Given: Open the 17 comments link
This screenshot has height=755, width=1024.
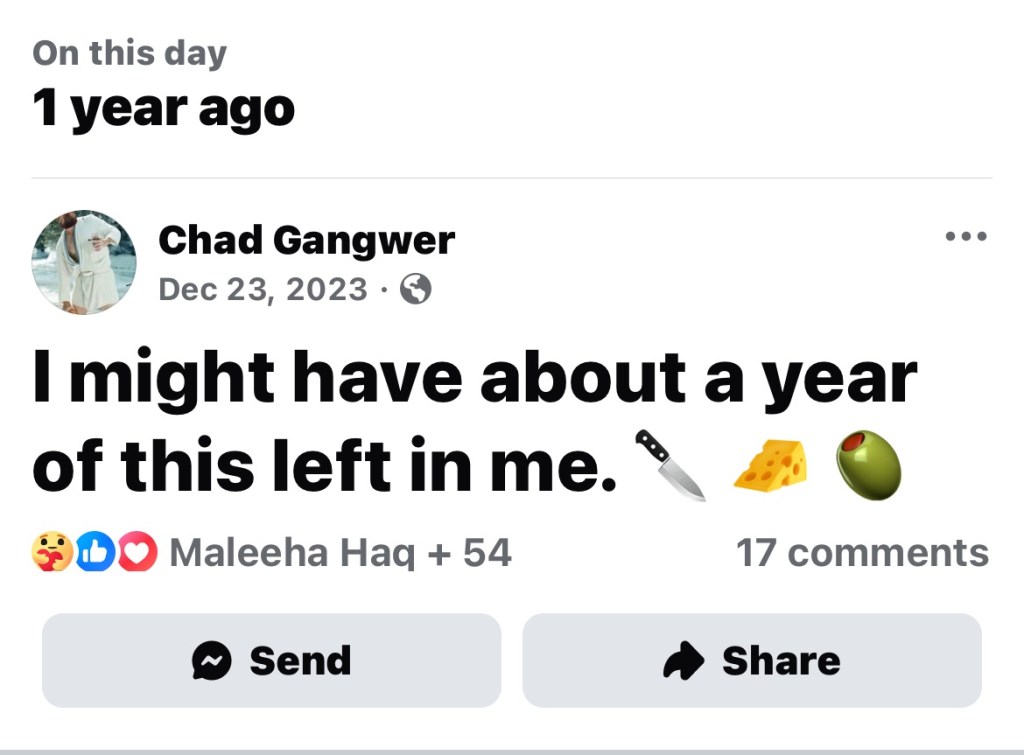Looking at the screenshot, I should click(862, 552).
